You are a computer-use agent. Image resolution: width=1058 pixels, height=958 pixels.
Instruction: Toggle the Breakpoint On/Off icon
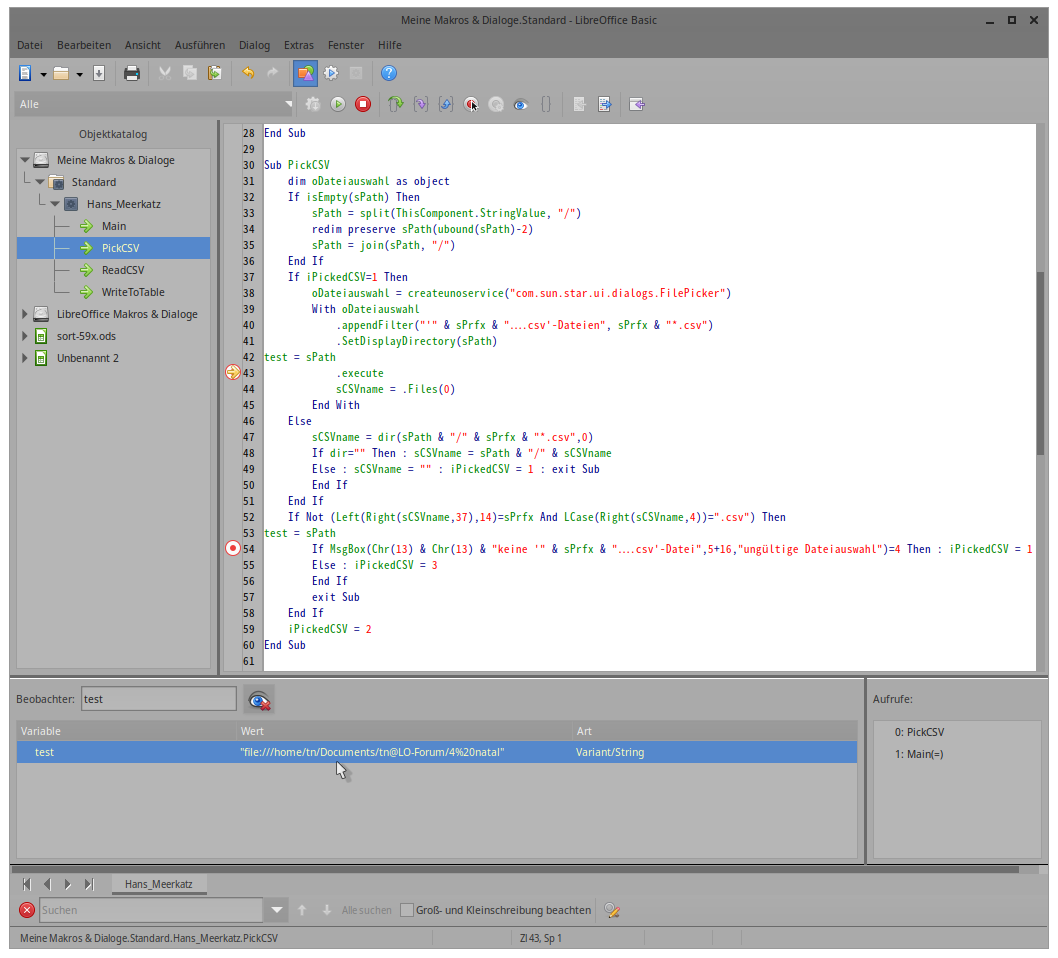[x=471, y=104]
